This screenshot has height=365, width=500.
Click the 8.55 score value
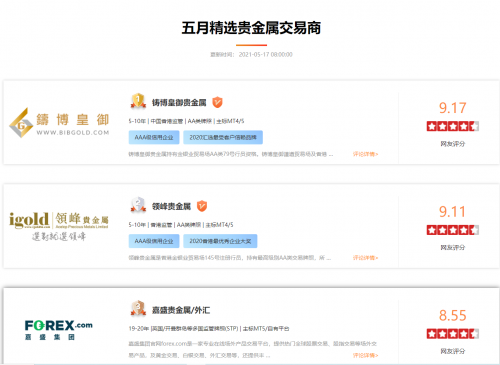pos(452,315)
